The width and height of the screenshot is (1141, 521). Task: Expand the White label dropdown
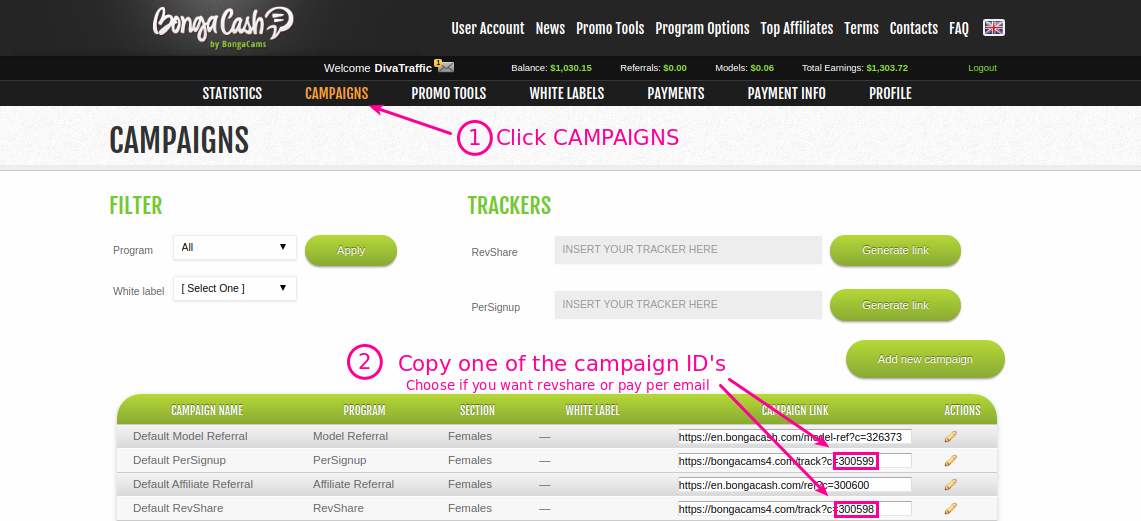click(234, 288)
